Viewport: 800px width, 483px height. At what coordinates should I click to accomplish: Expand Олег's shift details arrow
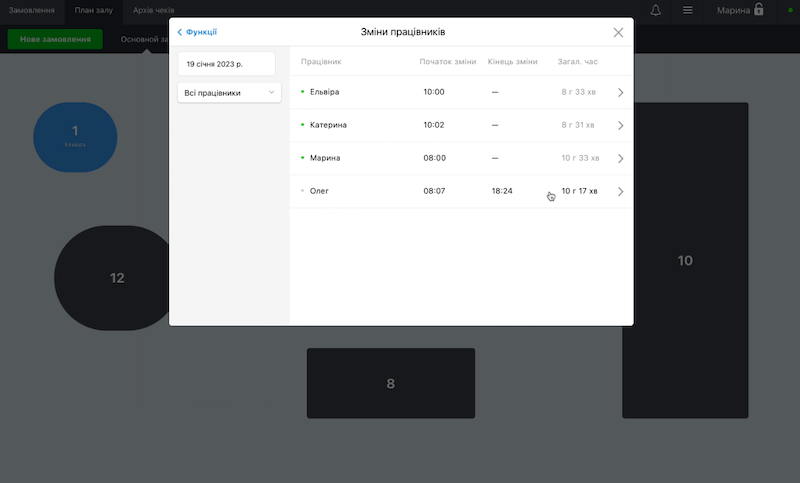point(620,191)
